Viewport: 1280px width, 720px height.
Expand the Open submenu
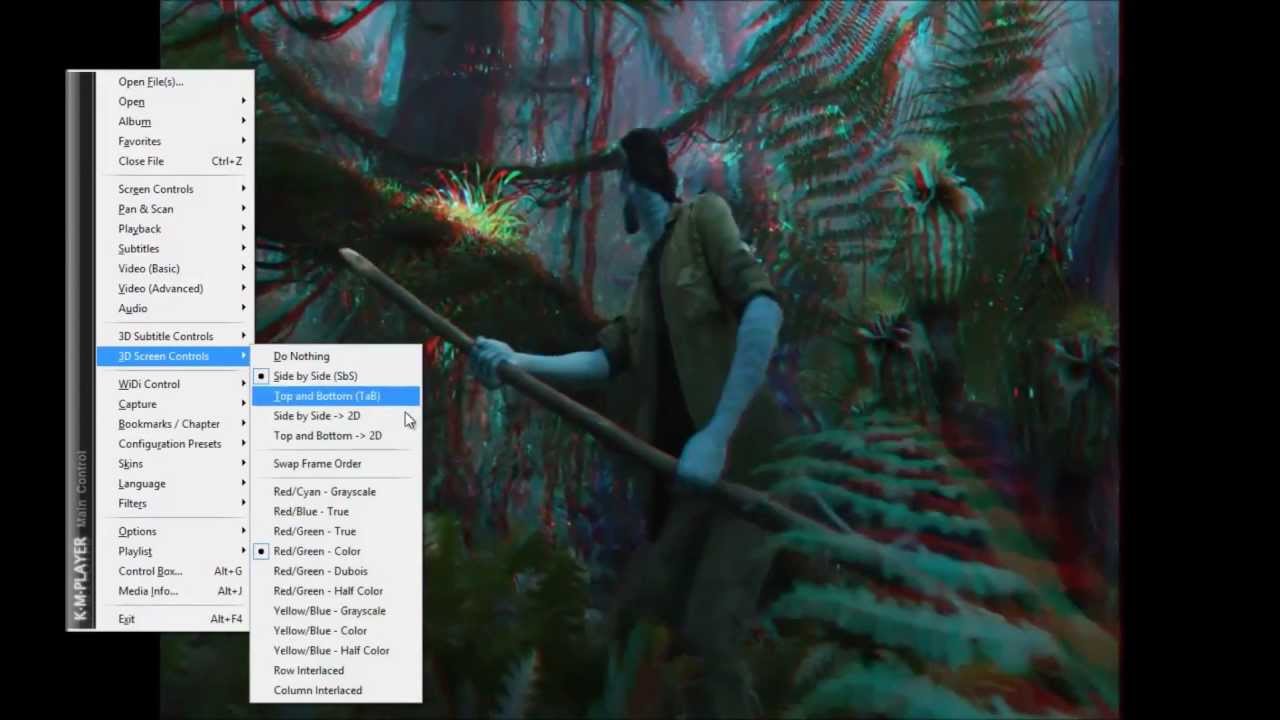pos(174,102)
